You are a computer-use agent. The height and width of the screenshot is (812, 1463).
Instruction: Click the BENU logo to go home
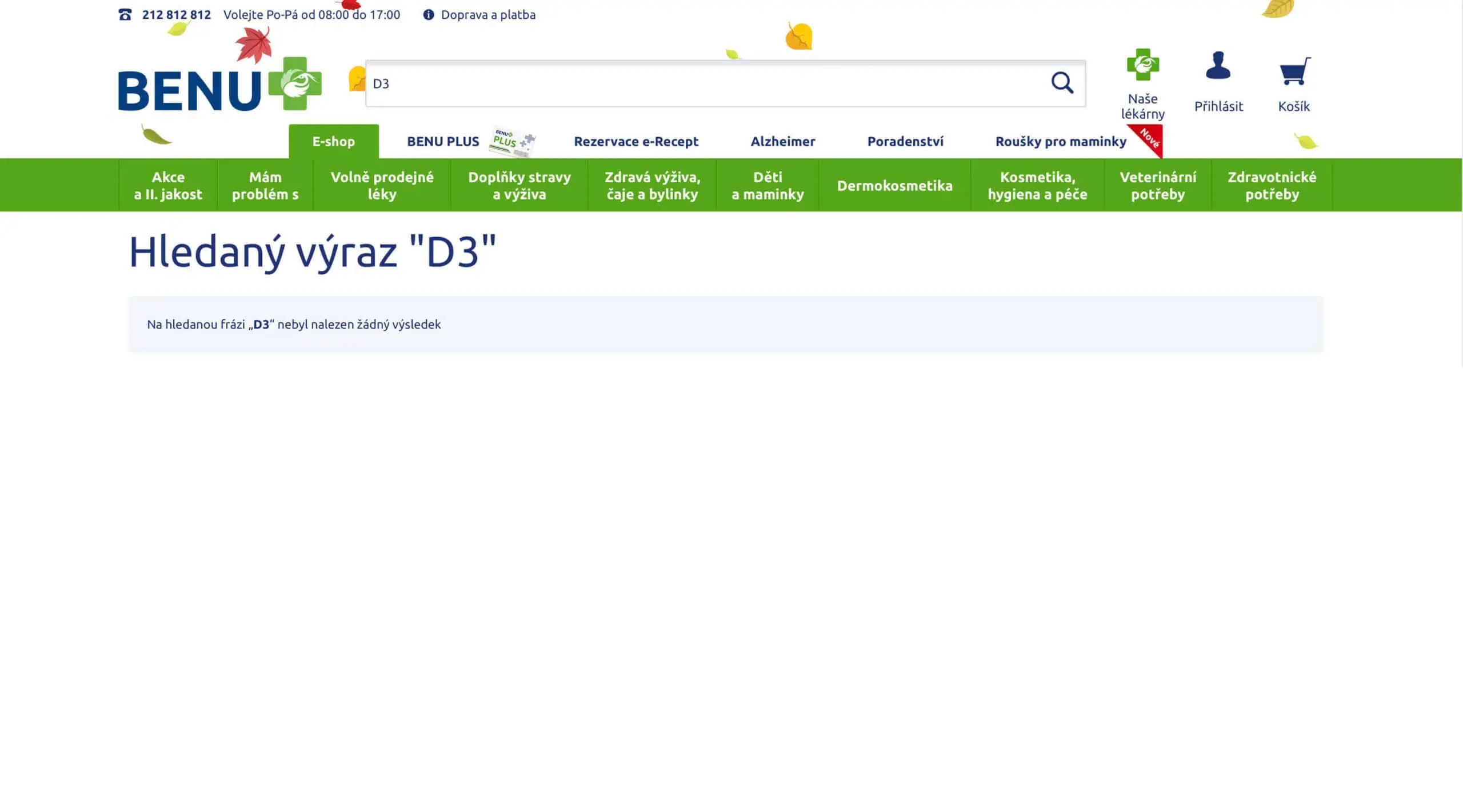(219, 85)
